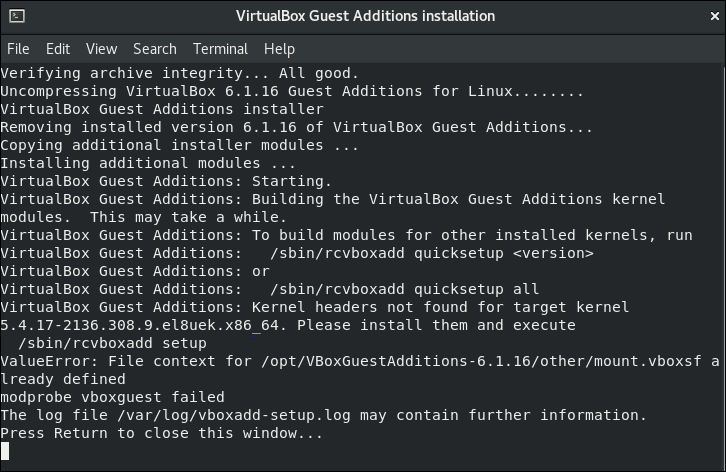Click 'Verifying archive integrity... All good.' line
Screen dimensions: 726x472
click(180, 73)
